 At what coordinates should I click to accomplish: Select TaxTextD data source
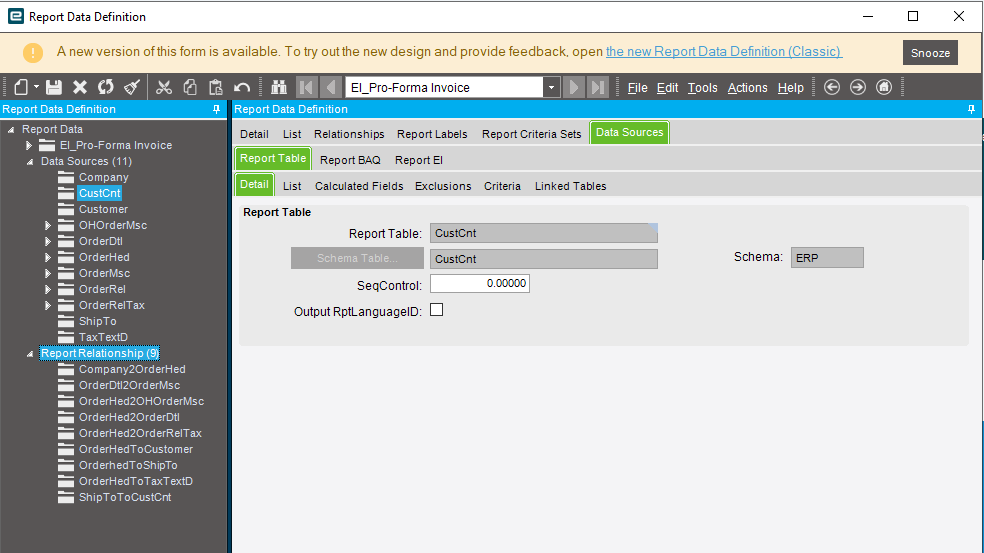tap(103, 337)
